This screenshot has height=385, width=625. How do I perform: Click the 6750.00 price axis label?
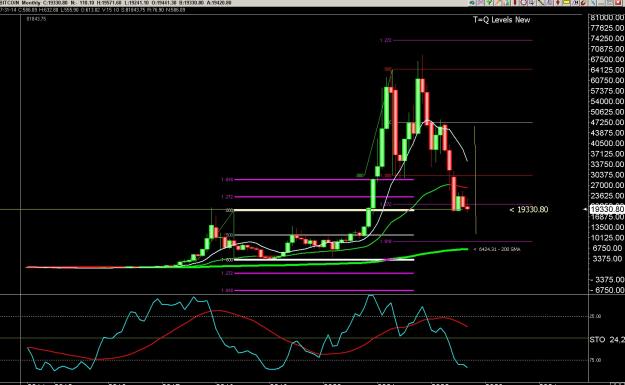607,248
